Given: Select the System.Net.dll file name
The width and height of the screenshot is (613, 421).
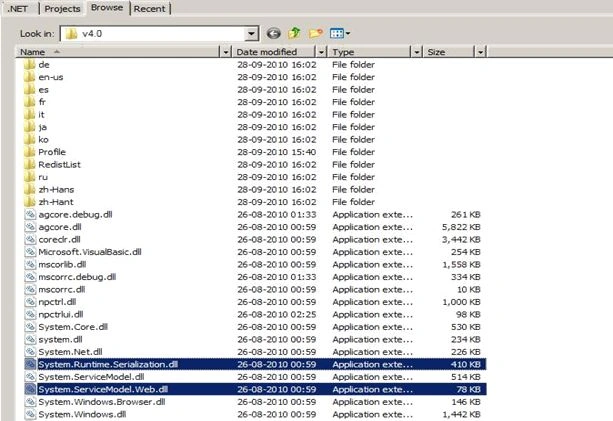Looking at the screenshot, I should click(x=70, y=352).
